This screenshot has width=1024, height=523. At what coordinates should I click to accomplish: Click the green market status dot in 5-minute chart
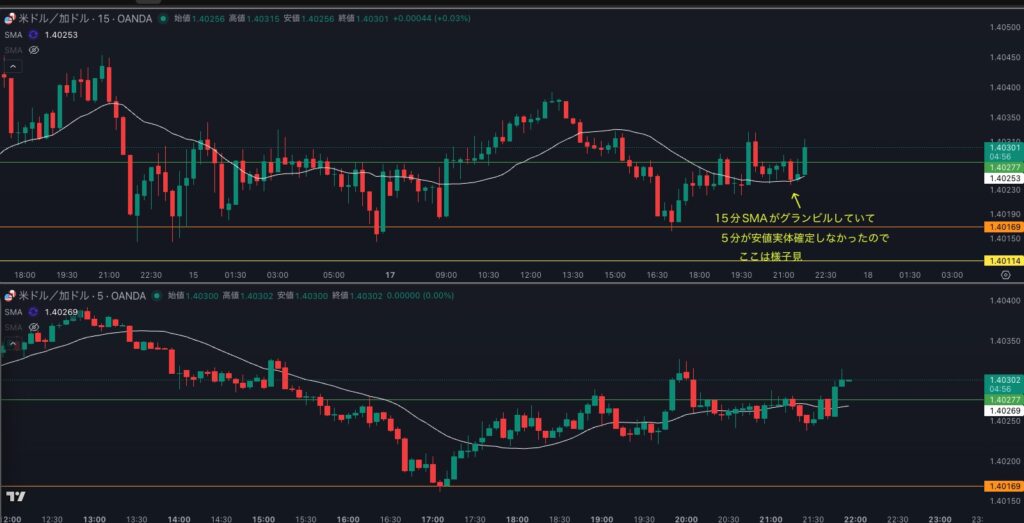tap(157, 296)
